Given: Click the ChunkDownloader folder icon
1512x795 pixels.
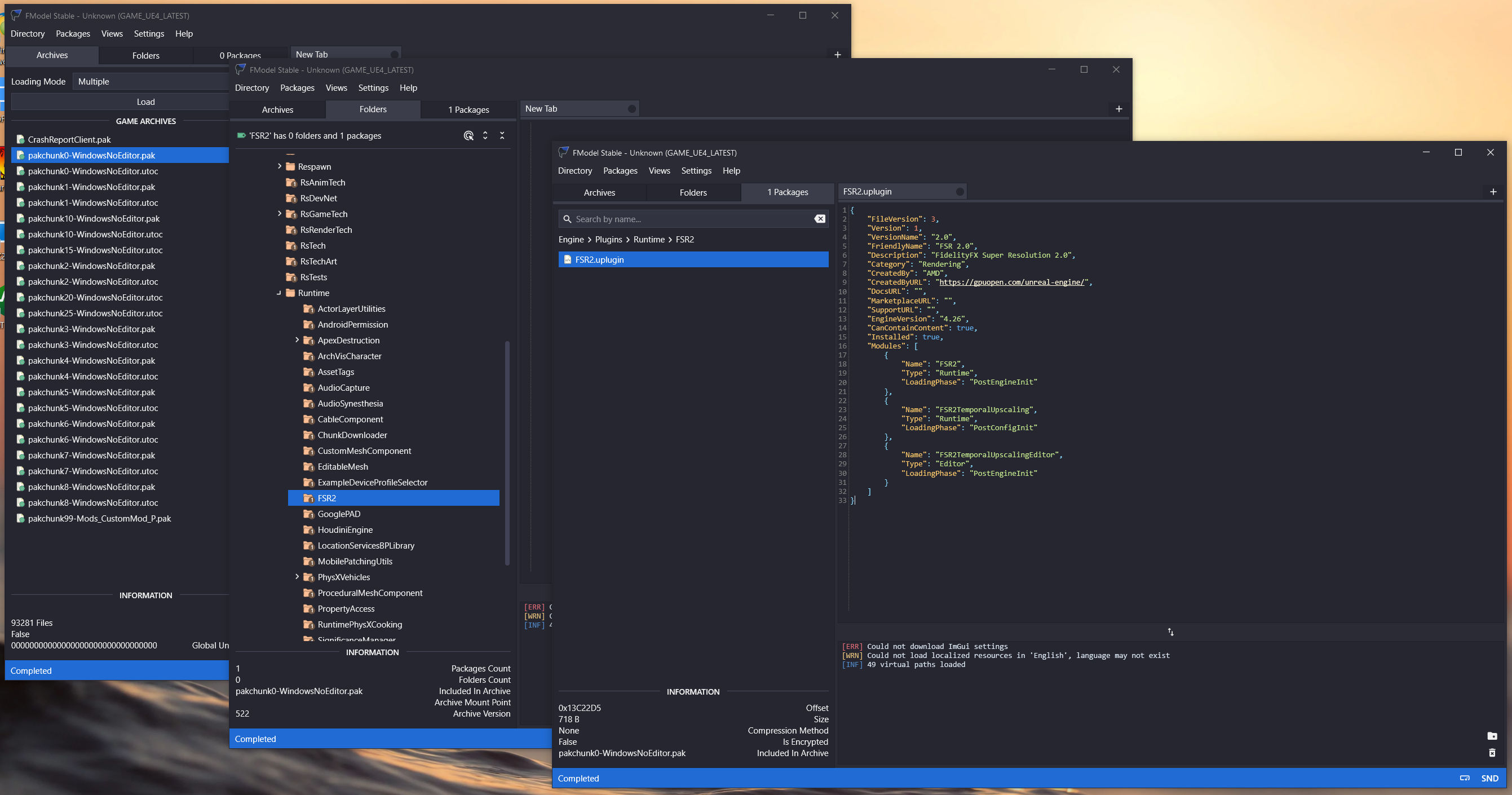Looking at the screenshot, I should pos(309,435).
